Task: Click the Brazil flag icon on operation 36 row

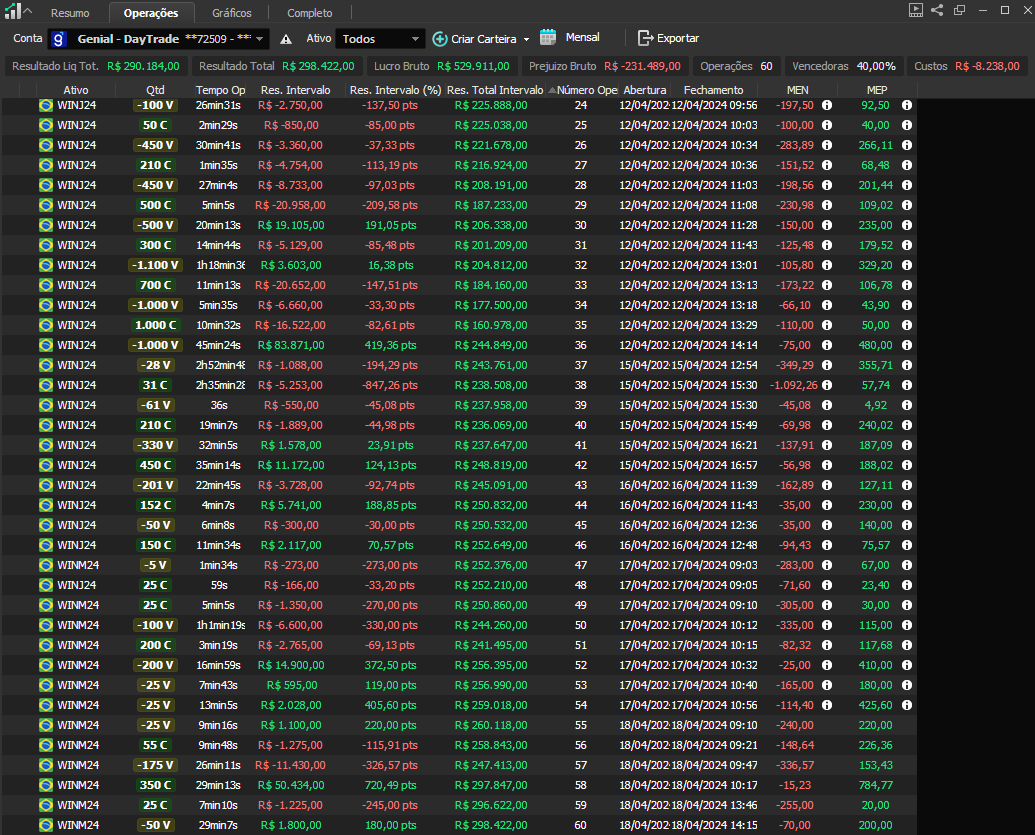Action: [x=46, y=345]
